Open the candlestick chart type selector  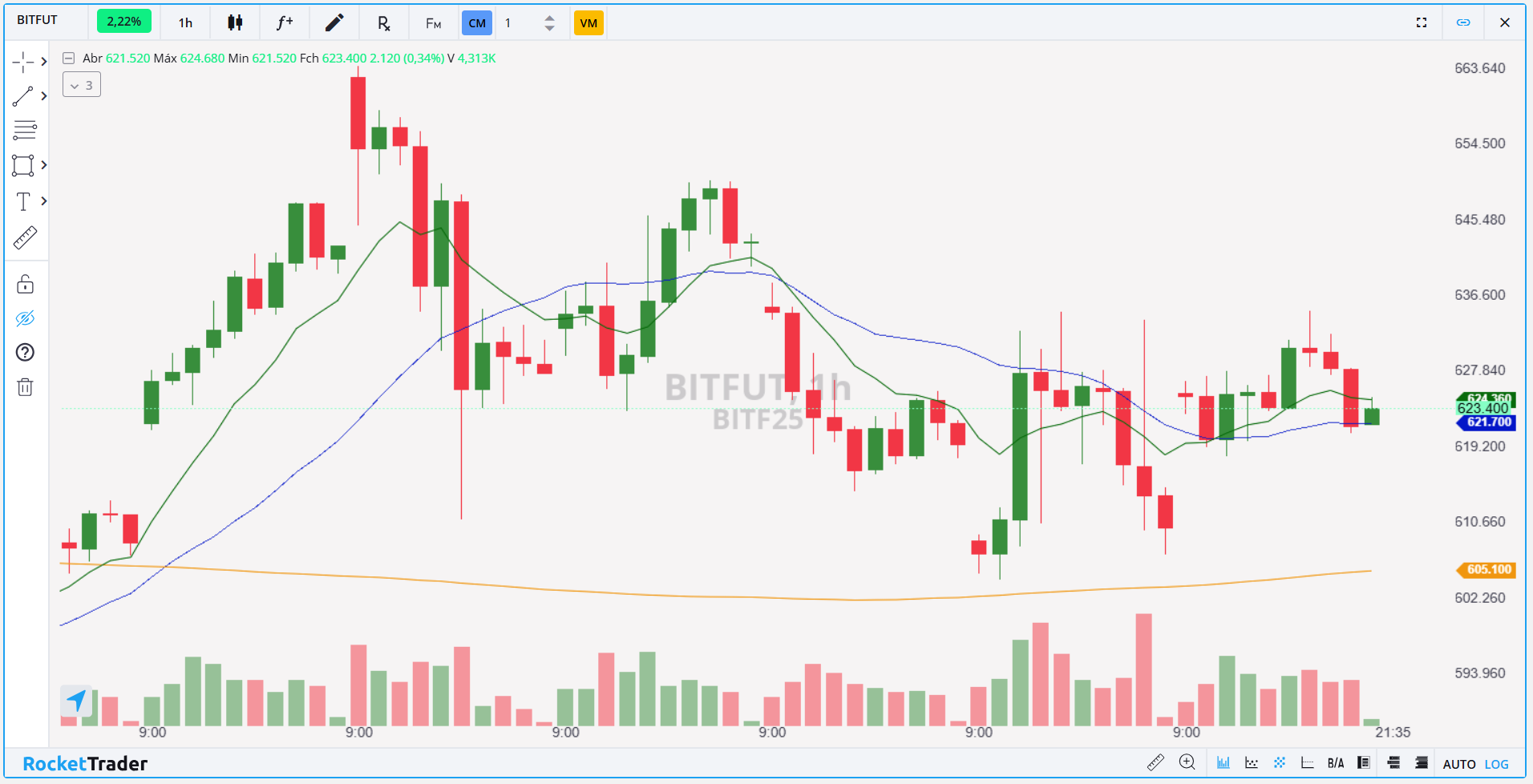235,22
